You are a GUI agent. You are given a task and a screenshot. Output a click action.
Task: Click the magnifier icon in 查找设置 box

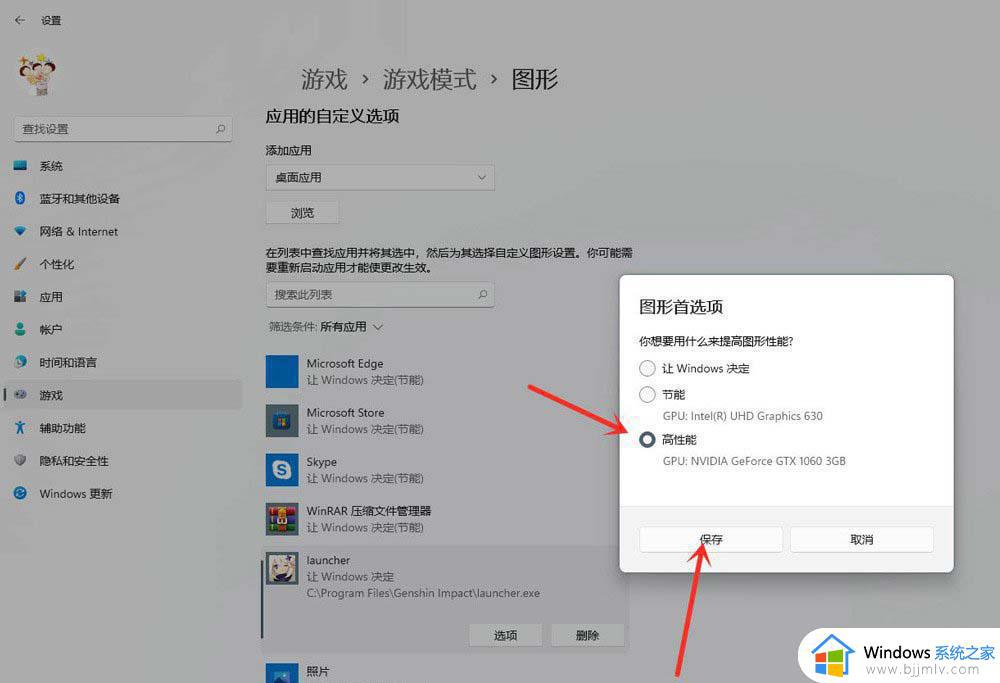pos(221,129)
